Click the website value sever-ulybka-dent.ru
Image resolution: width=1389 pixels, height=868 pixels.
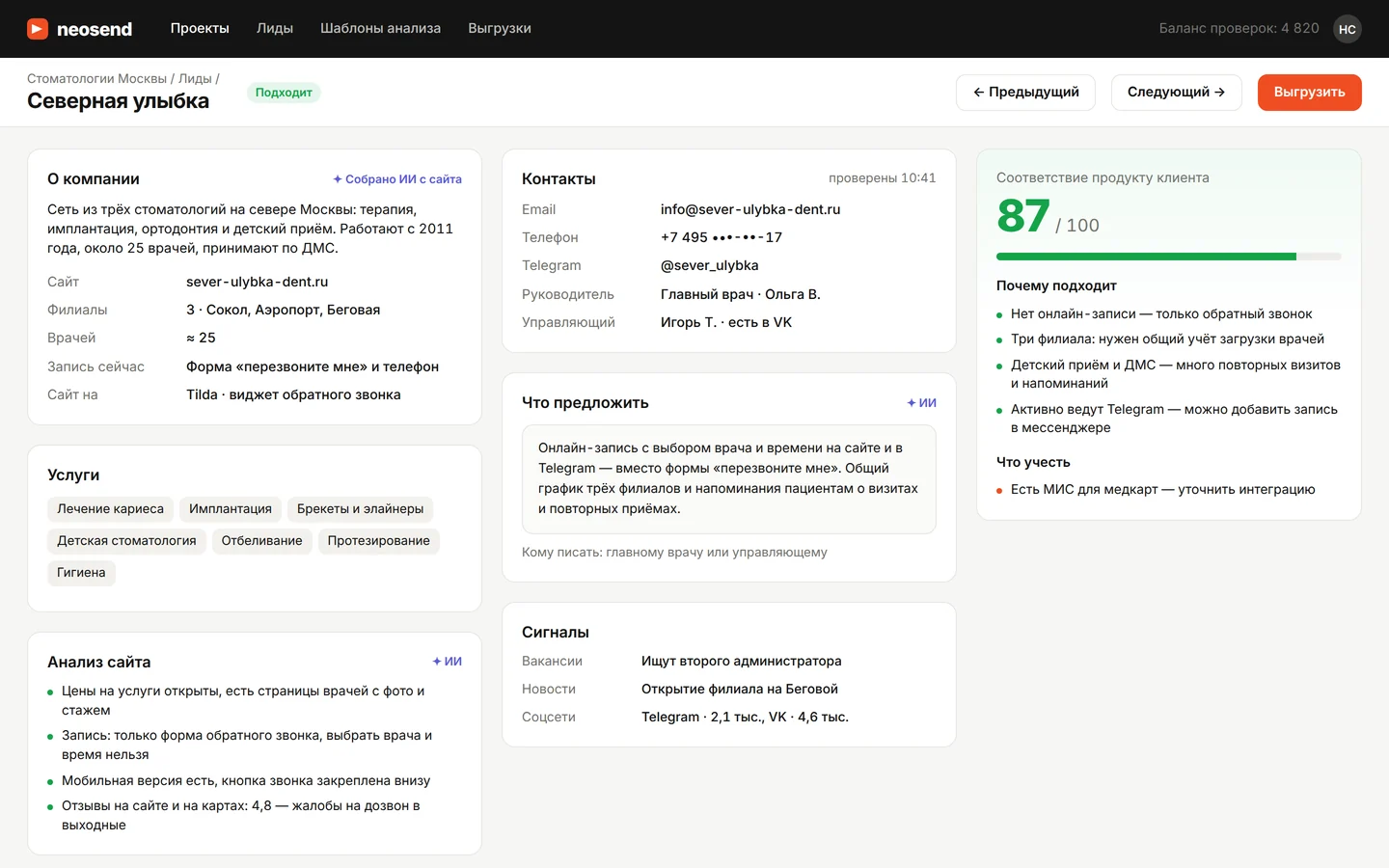258,282
